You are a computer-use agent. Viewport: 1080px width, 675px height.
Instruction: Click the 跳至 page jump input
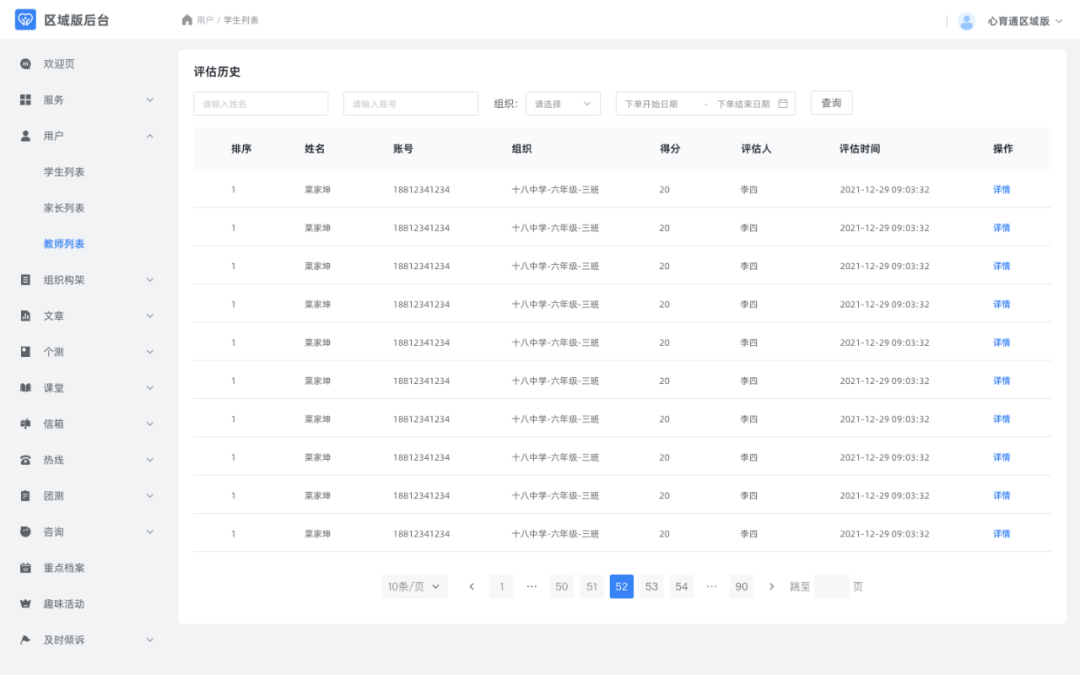click(x=831, y=587)
